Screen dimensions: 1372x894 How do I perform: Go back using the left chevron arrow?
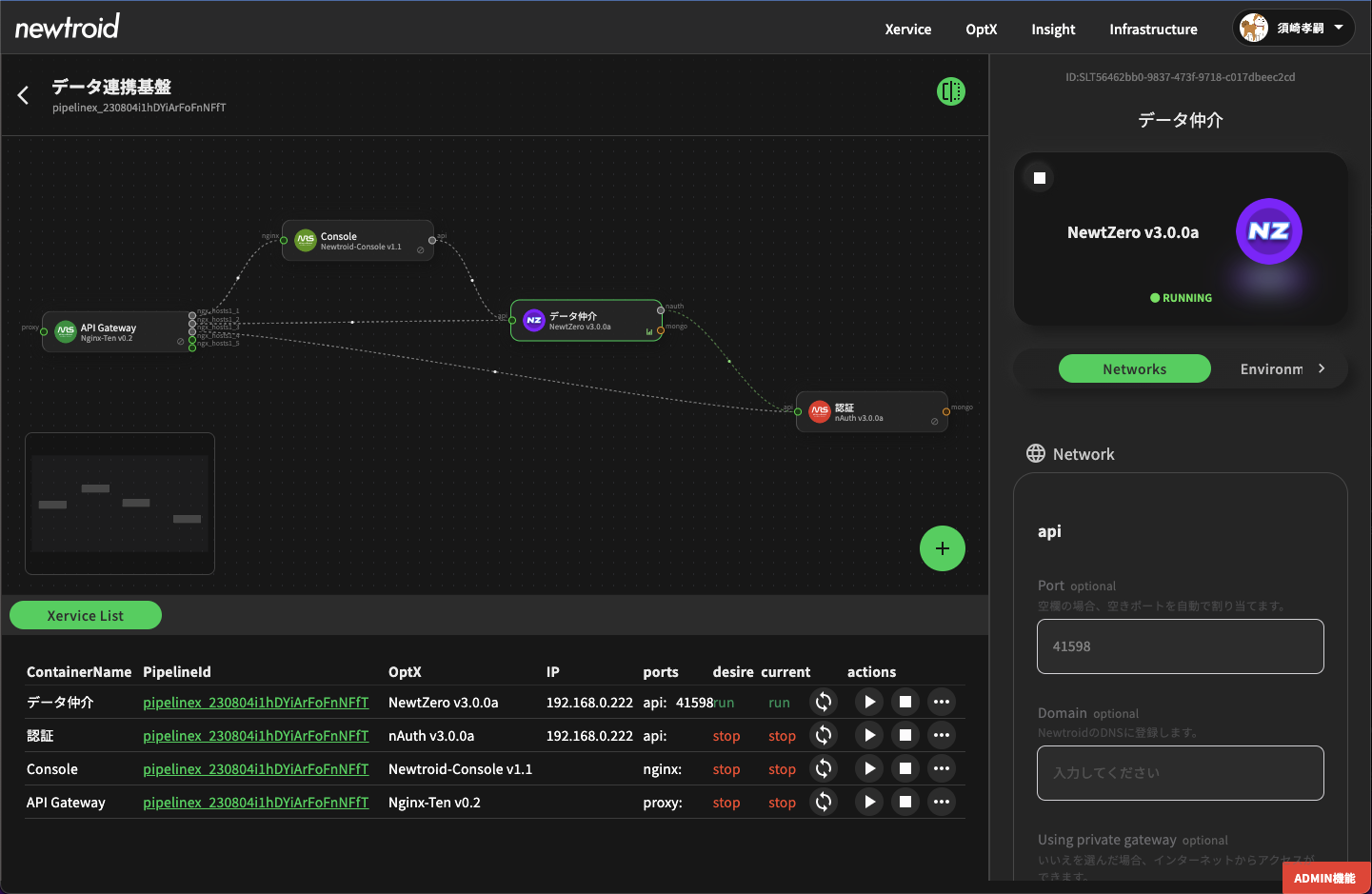[x=24, y=95]
